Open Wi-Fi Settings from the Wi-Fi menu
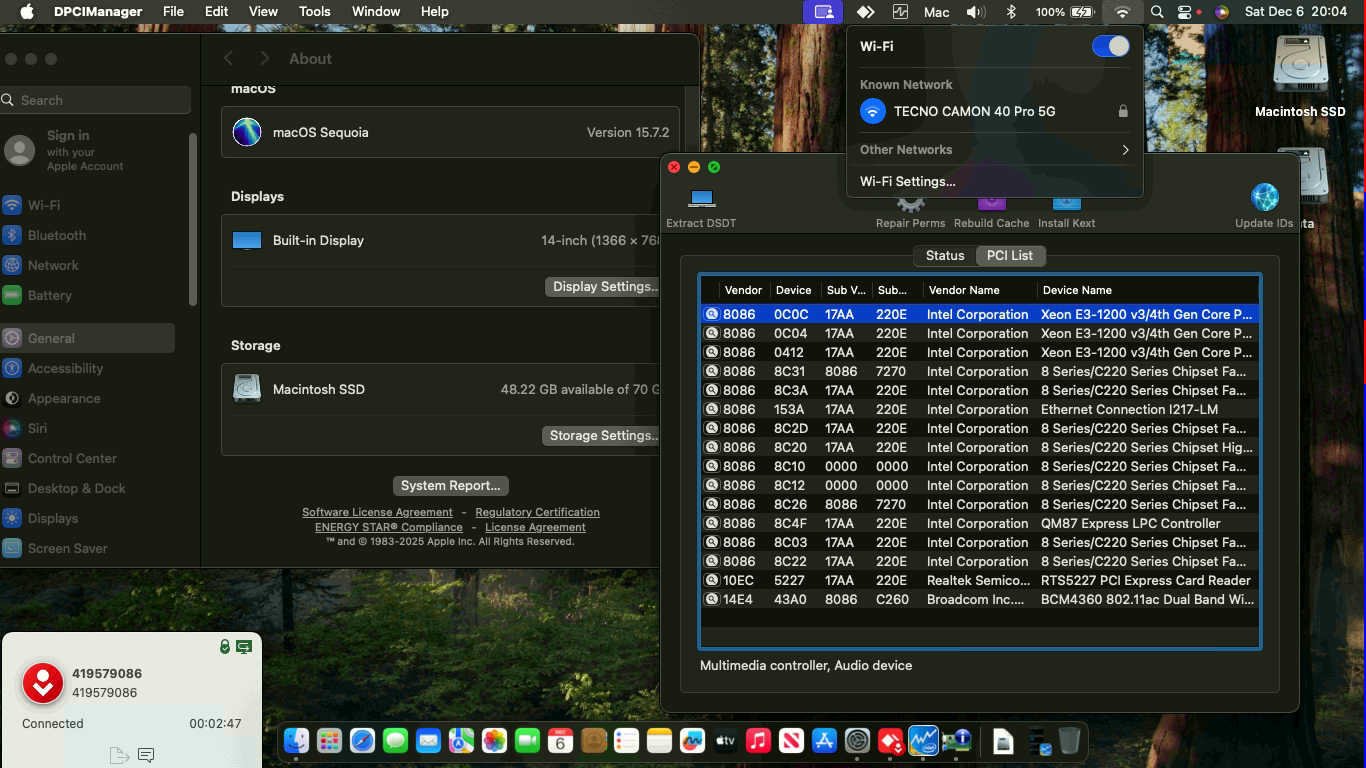1366x768 pixels. pyautogui.click(x=907, y=182)
